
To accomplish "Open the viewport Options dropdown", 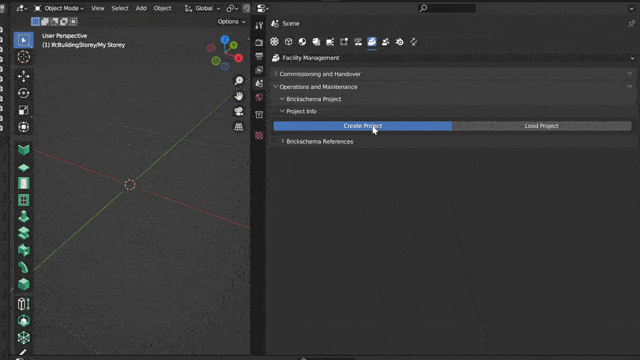I will click(x=231, y=22).
